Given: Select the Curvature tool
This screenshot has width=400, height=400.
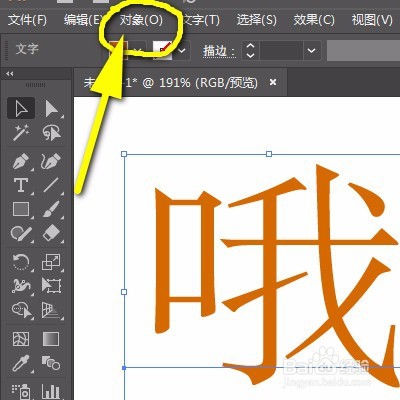Looking at the screenshot, I should pyautogui.click(x=51, y=161).
